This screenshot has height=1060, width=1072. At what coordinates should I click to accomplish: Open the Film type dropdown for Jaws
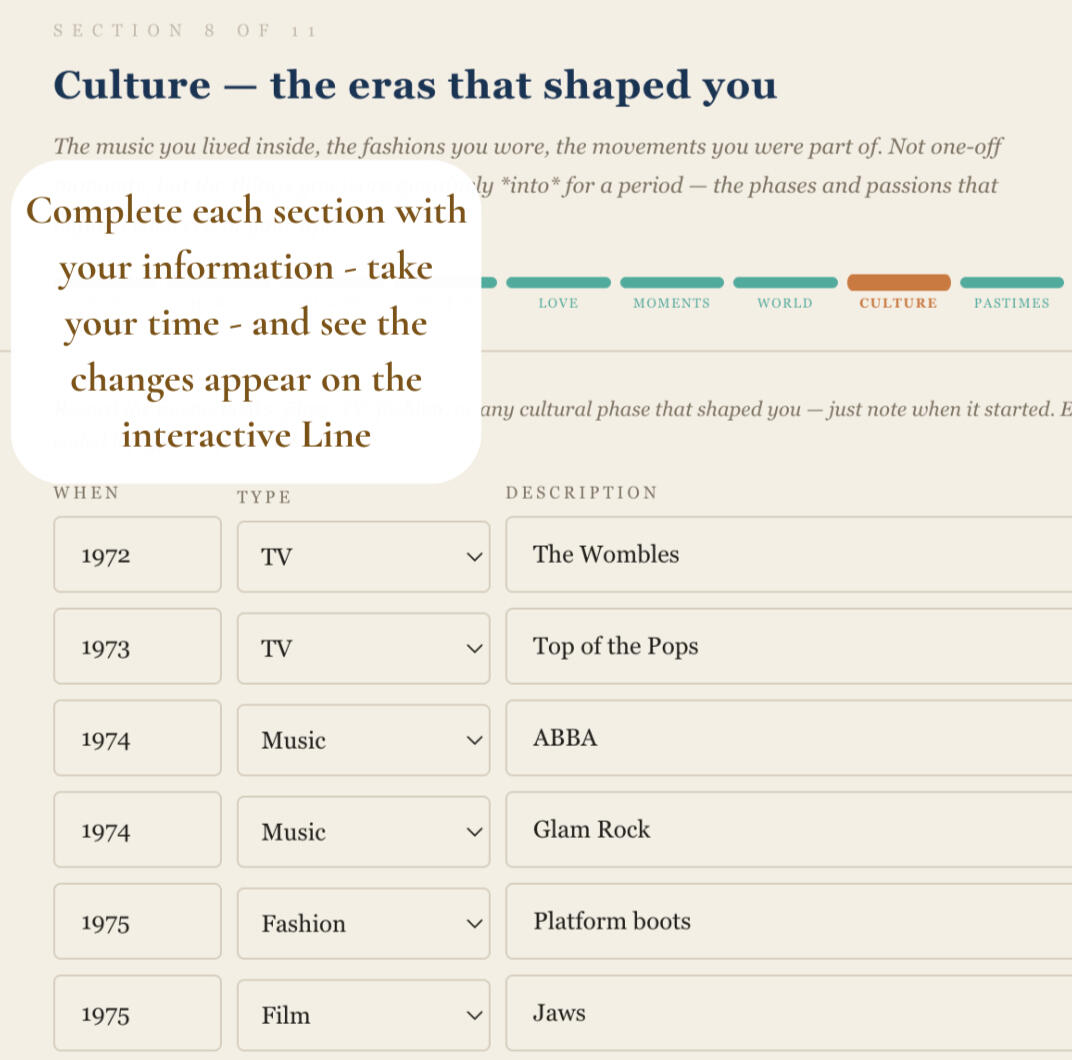click(363, 1015)
